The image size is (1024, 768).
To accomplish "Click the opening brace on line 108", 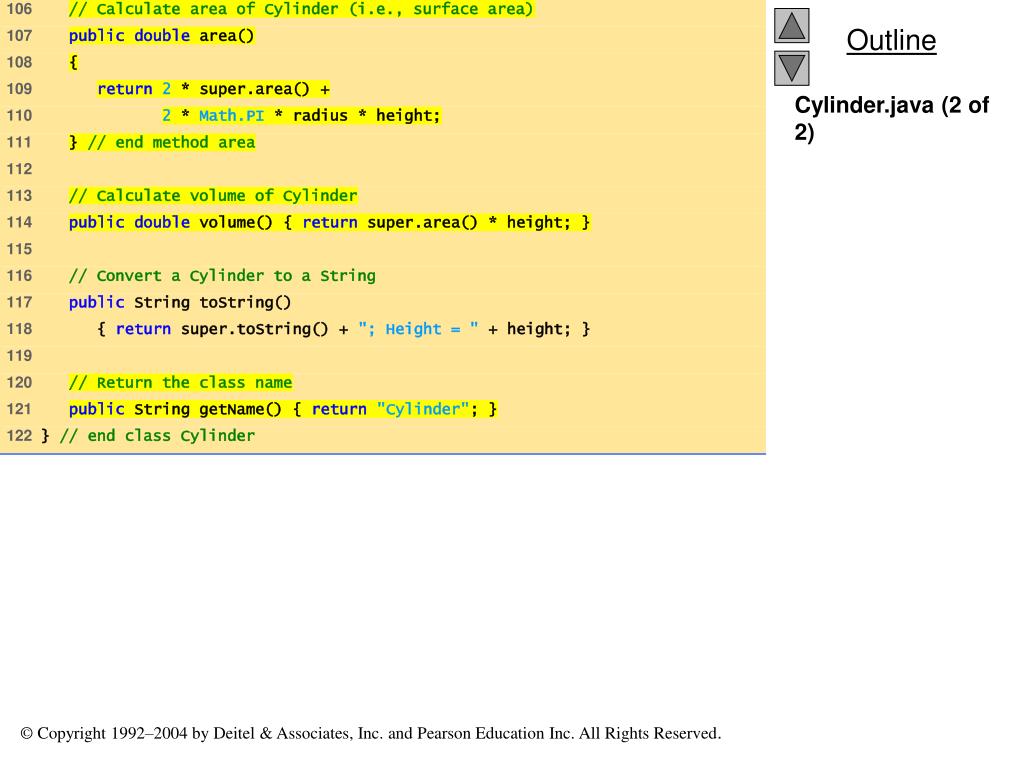I will click(73, 63).
